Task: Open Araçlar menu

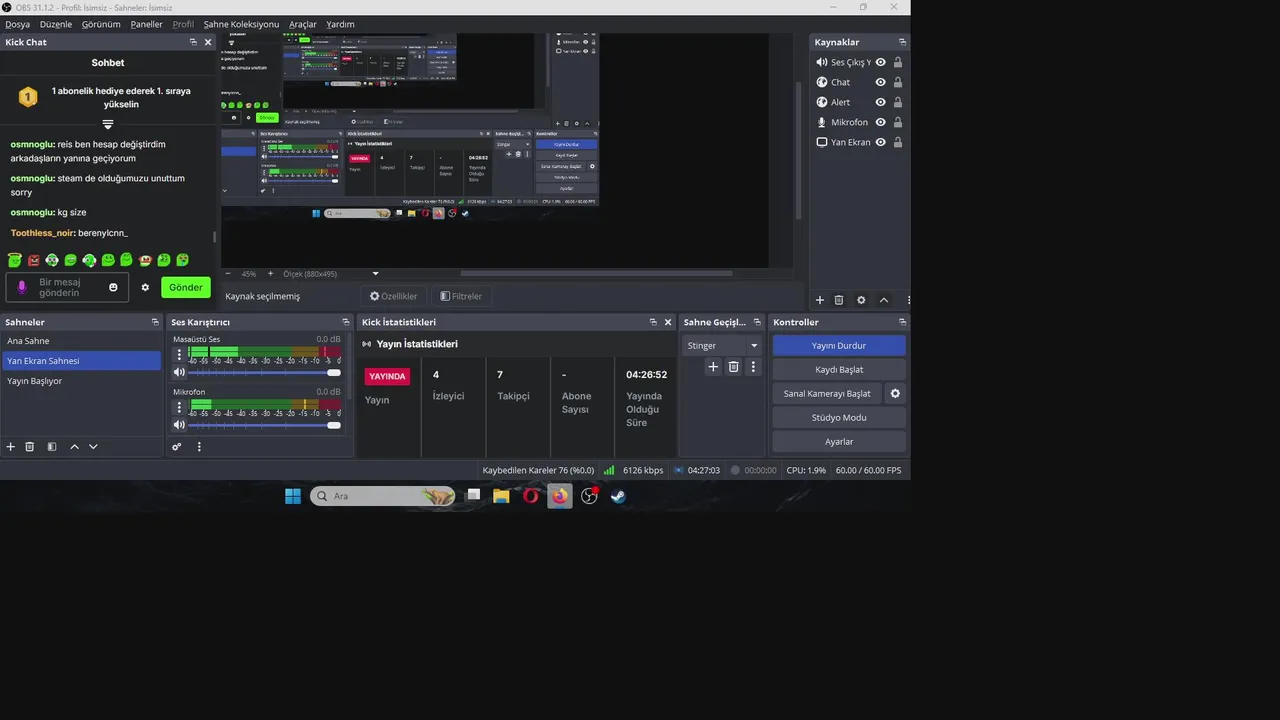Action: [303, 24]
